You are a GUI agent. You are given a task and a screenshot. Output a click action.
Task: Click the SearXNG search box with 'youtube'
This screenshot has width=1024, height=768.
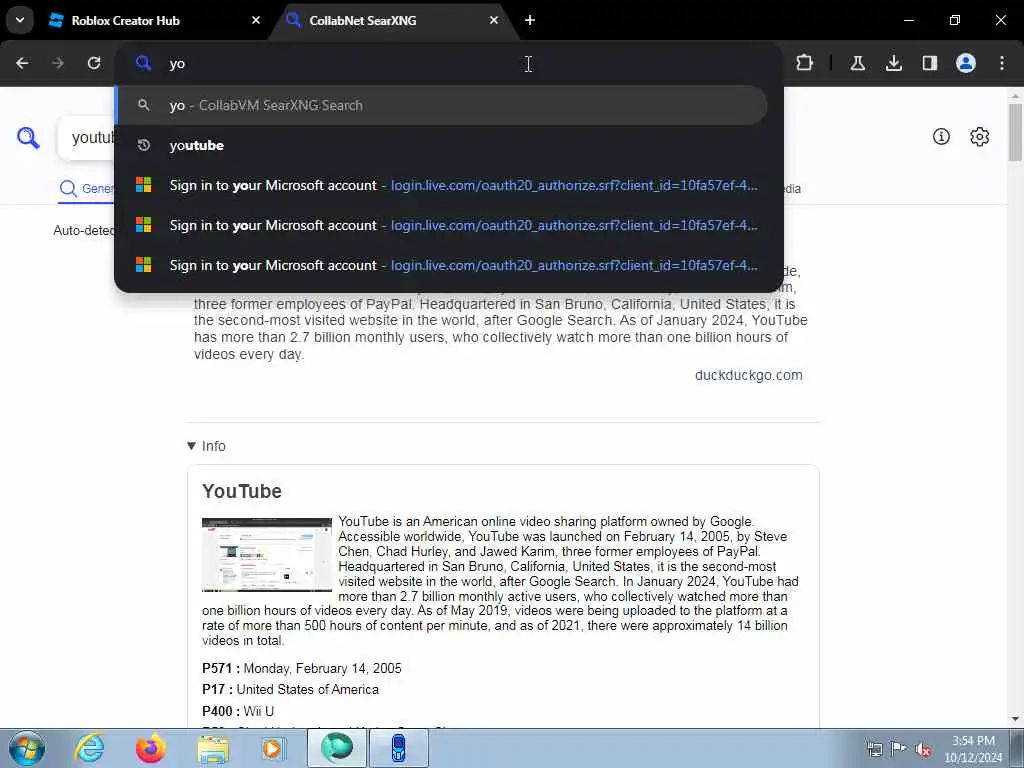click(87, 138)
